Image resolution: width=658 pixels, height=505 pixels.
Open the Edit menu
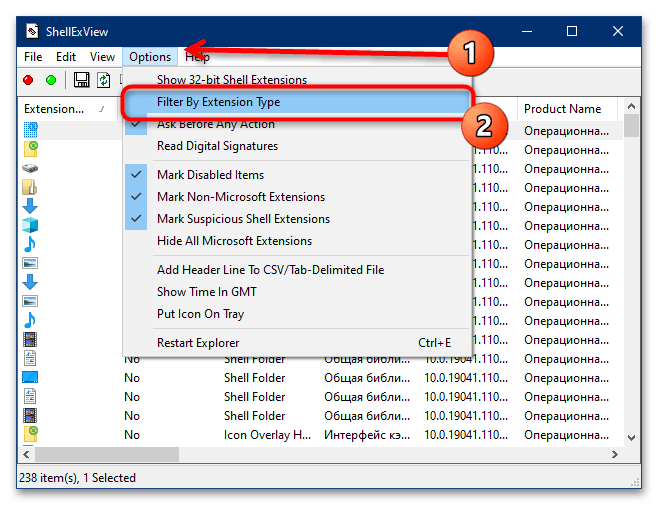pos(66,57)
